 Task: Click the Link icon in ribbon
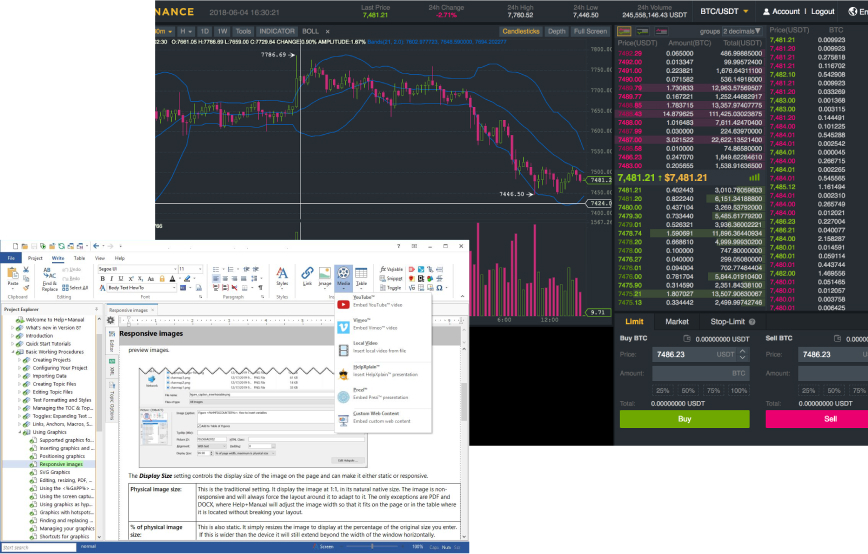pyautogui.click(x=307, y=275)
